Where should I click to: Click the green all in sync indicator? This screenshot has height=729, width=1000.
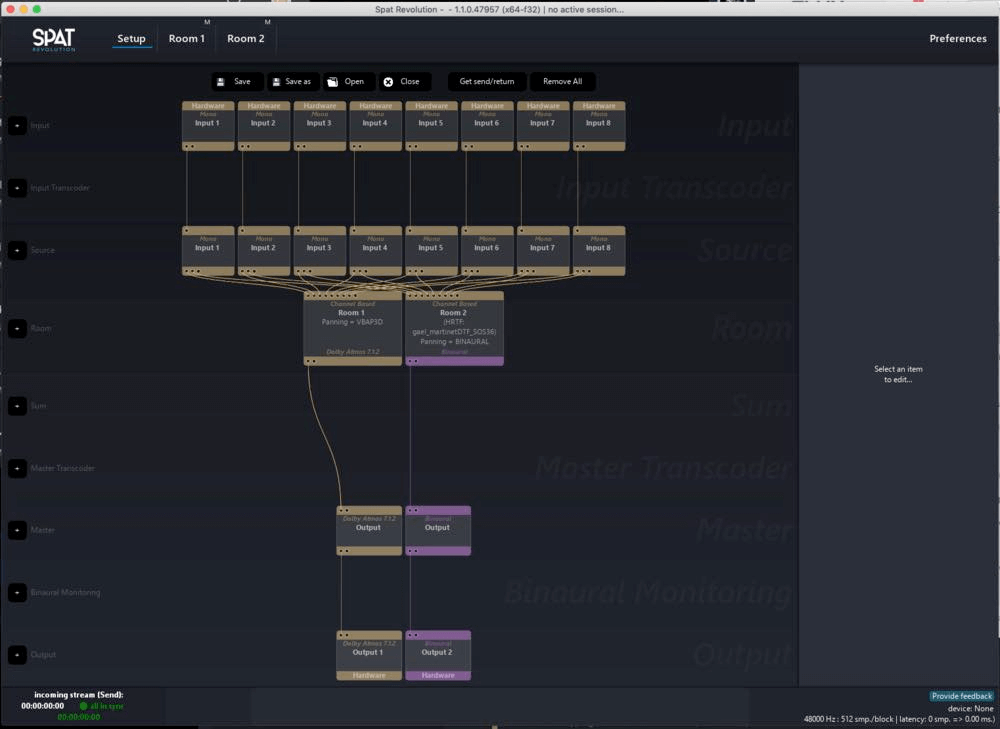point(84,706)
